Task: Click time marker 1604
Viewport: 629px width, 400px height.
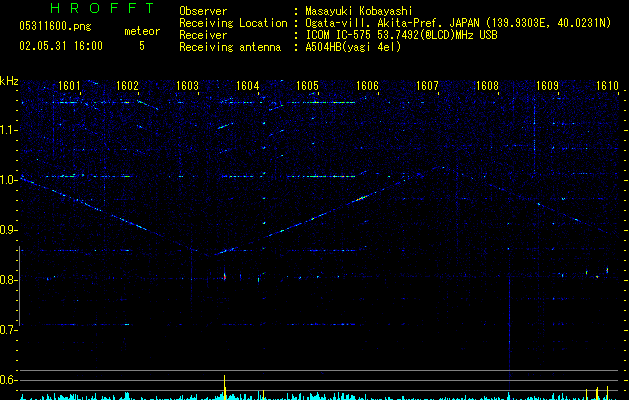Action: click(x=247, y=86)
